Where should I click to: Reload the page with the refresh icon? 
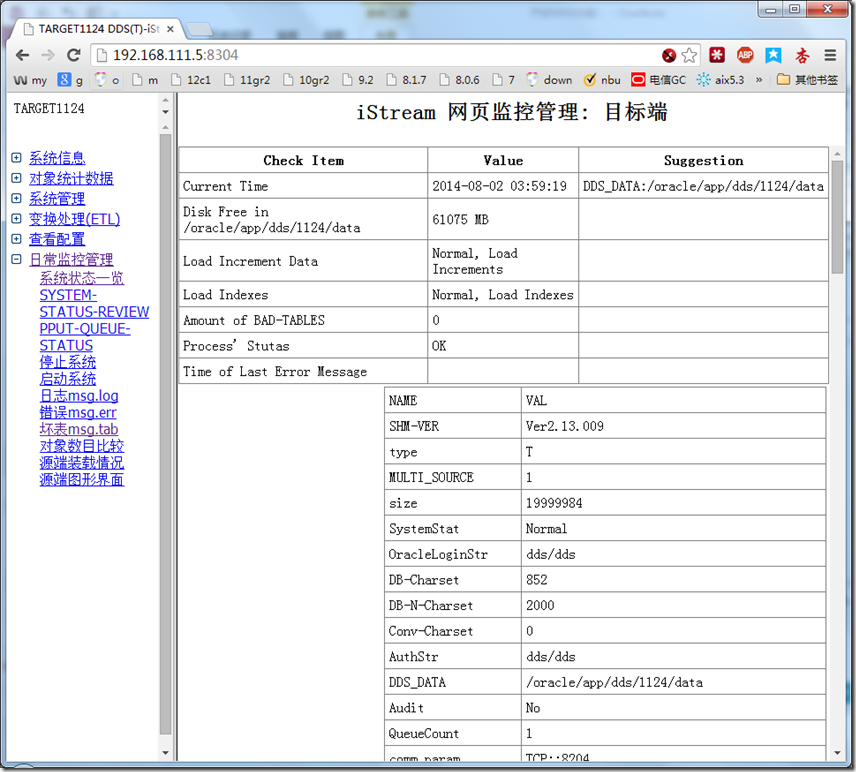tap(74, 55)
